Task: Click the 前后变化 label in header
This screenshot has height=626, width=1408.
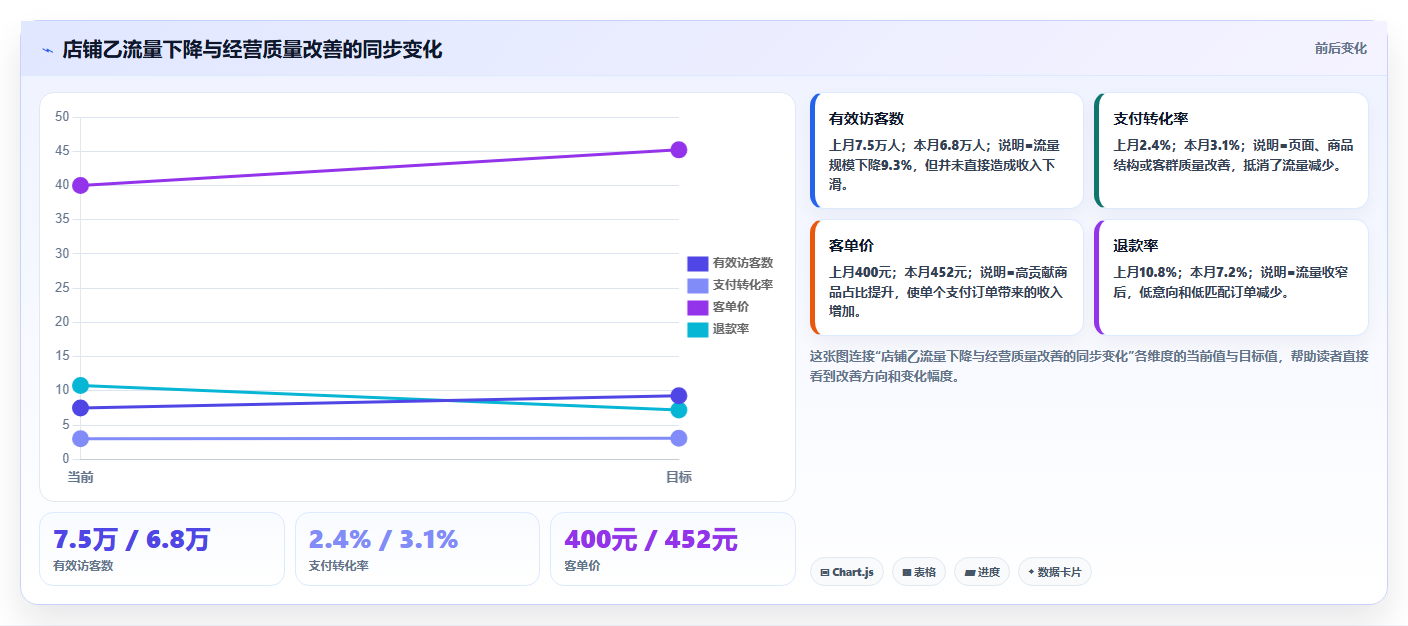Action: 1340,49
